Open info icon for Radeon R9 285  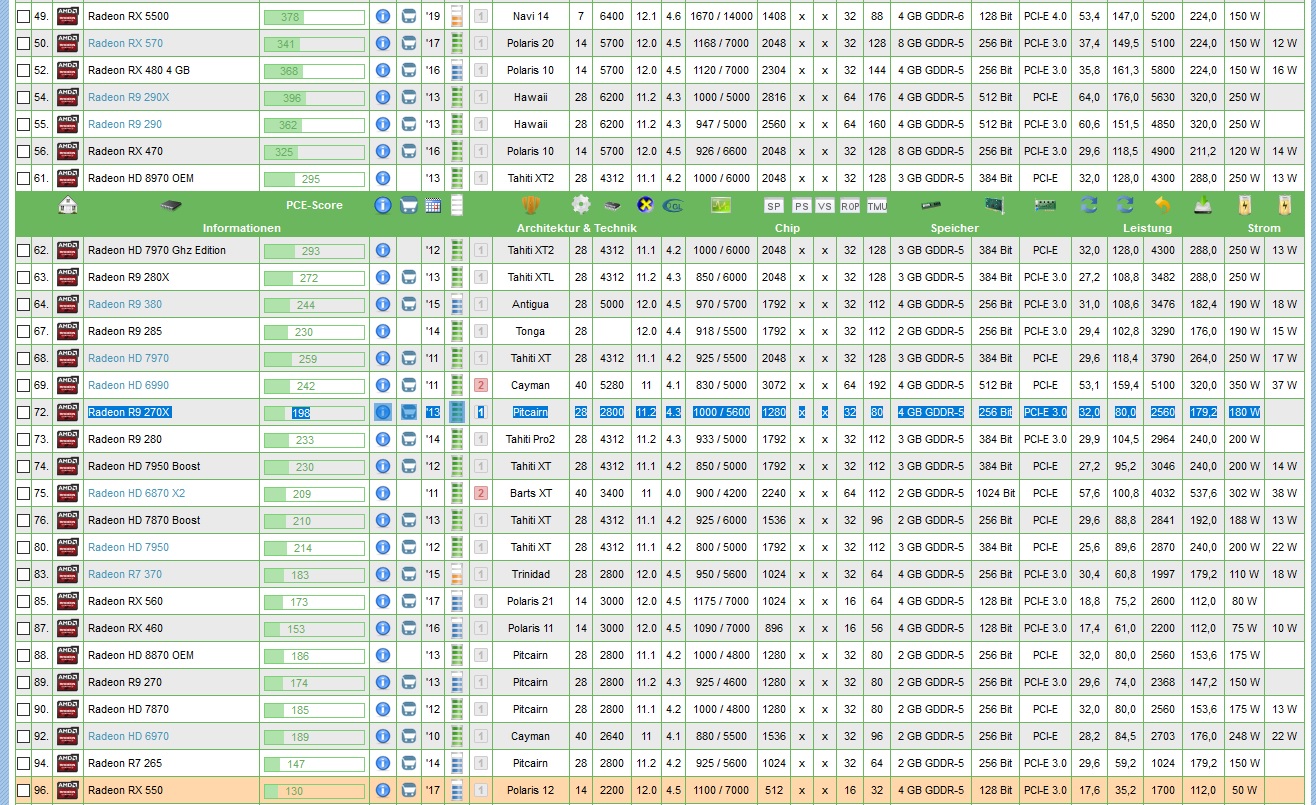click(383, 331)
